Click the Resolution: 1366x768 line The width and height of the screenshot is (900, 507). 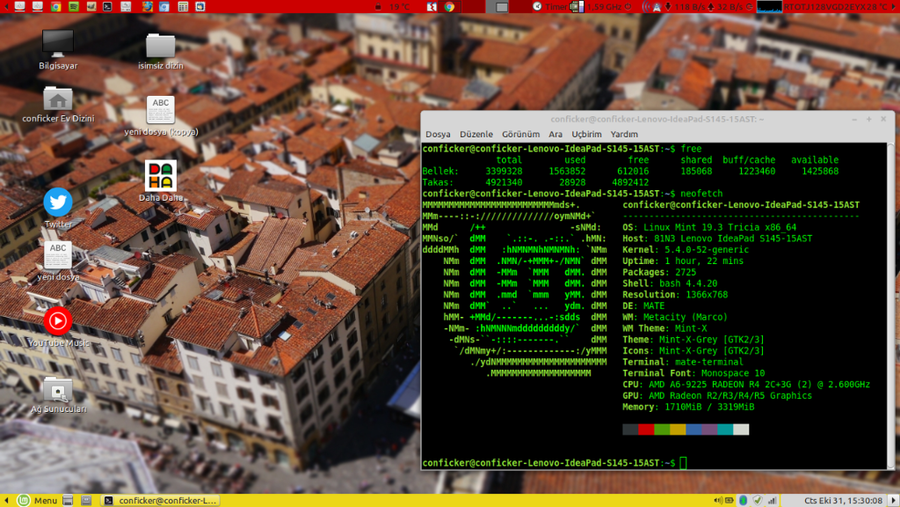tap(675, 295)
